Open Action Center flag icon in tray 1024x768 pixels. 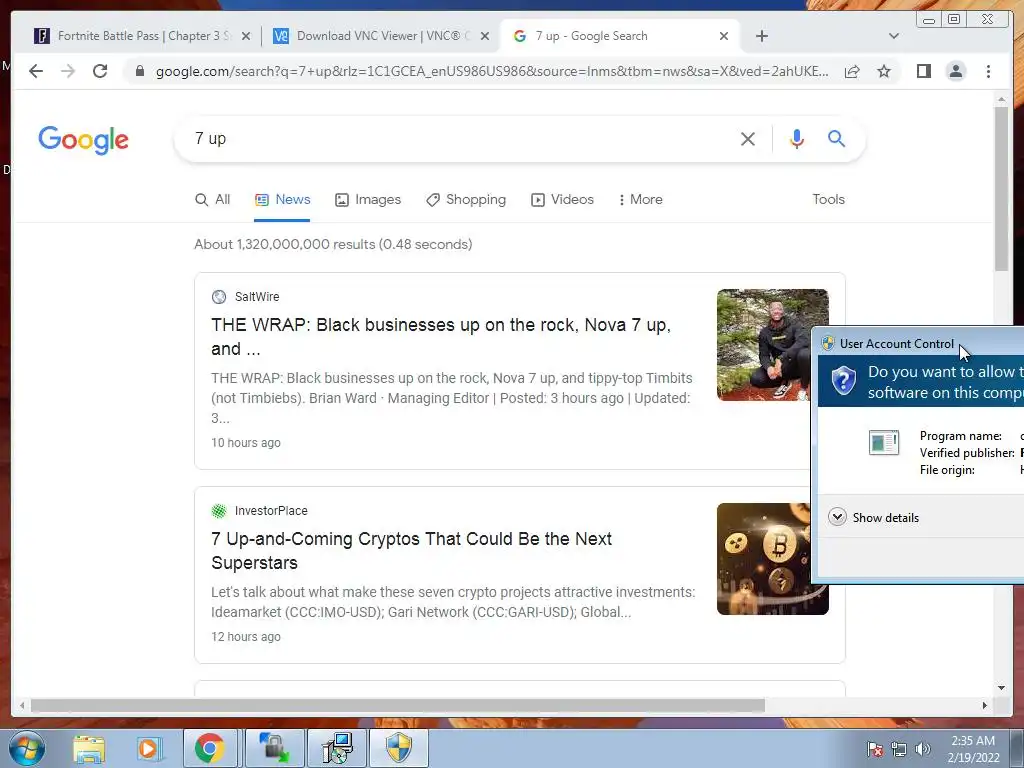[875, 749]
